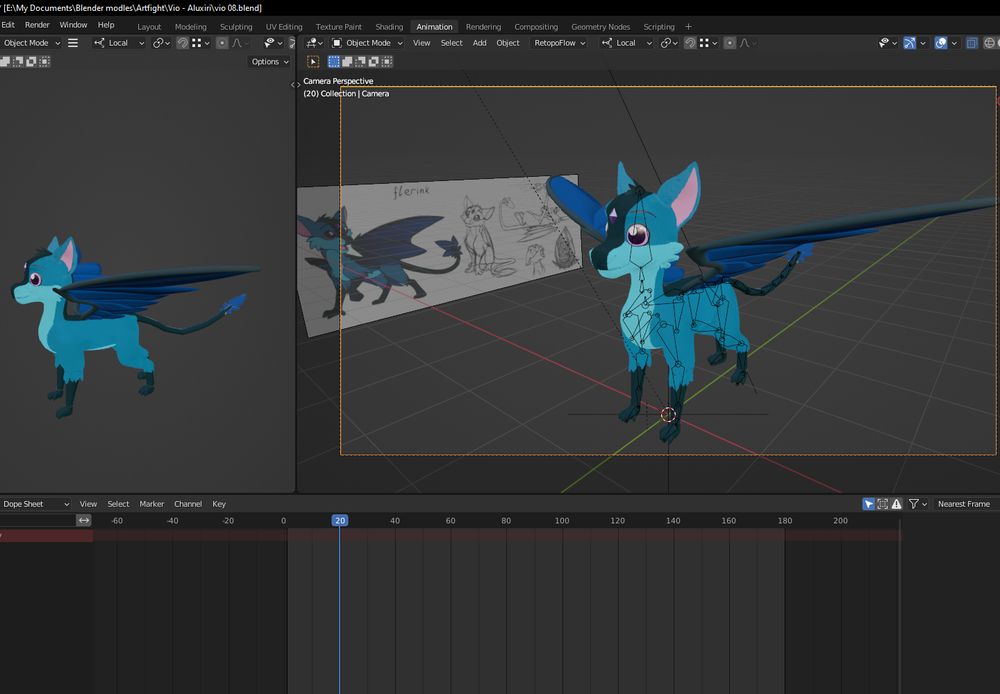Open proportional falloff menu in camera viewport
The width and height of the screenshot is (1000, 694).
click(747, 43)
